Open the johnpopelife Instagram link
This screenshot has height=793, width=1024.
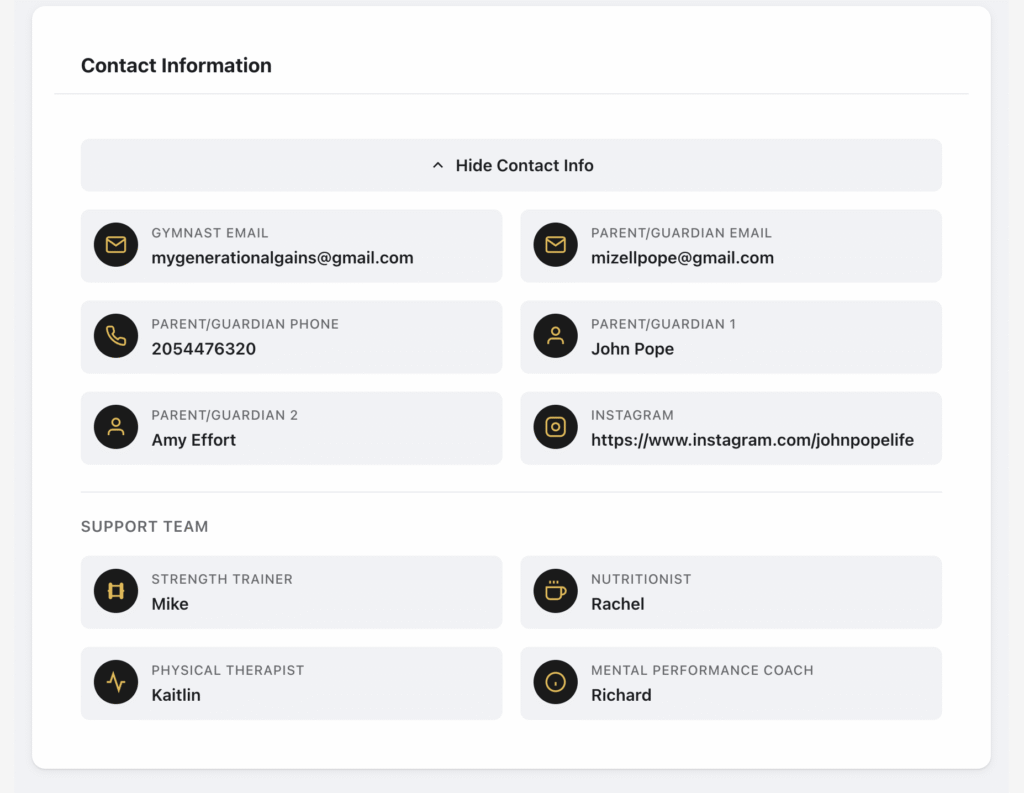[x=752, y=440]
